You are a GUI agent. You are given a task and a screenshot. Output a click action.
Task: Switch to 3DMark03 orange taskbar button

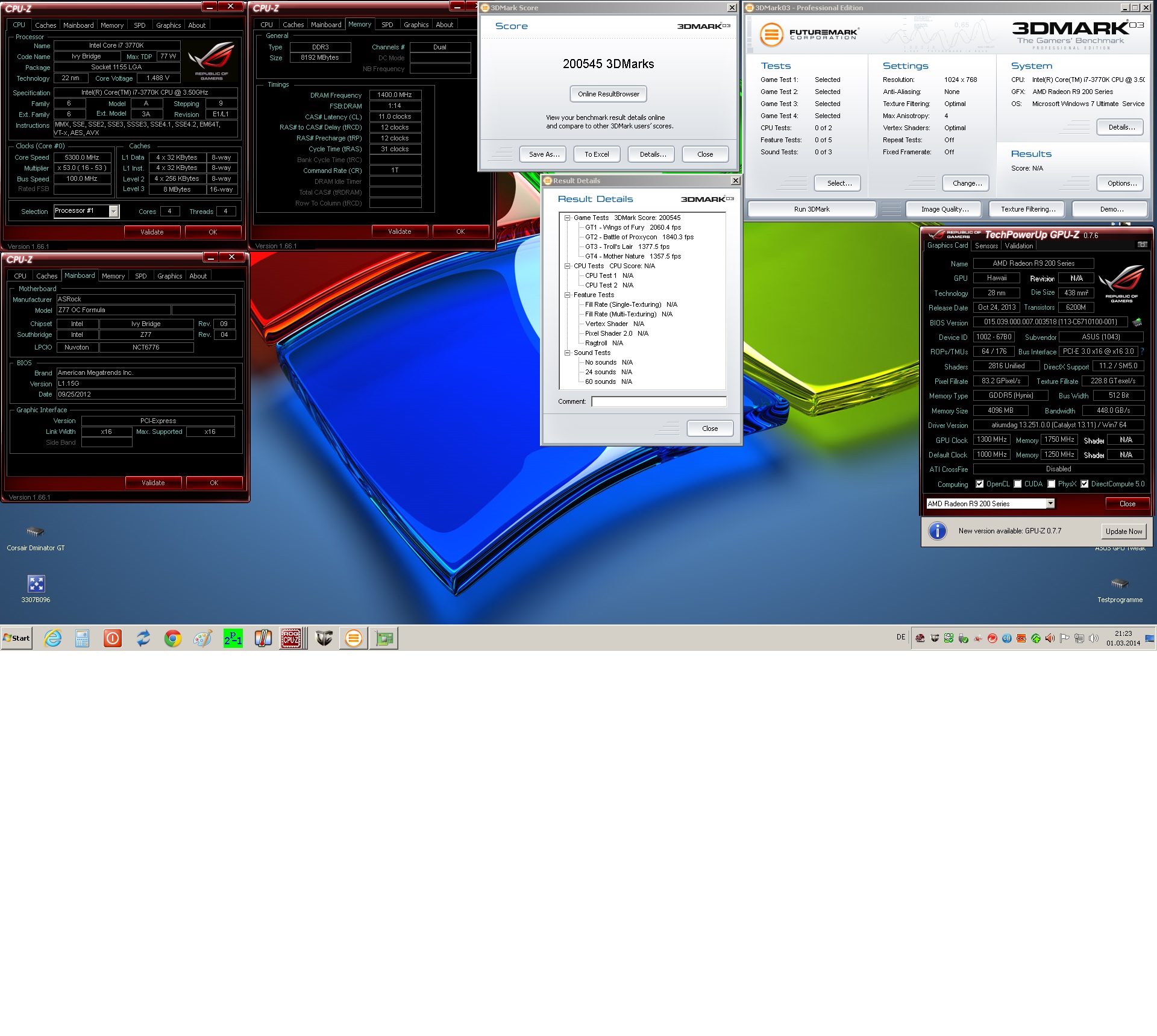[354, 638]
